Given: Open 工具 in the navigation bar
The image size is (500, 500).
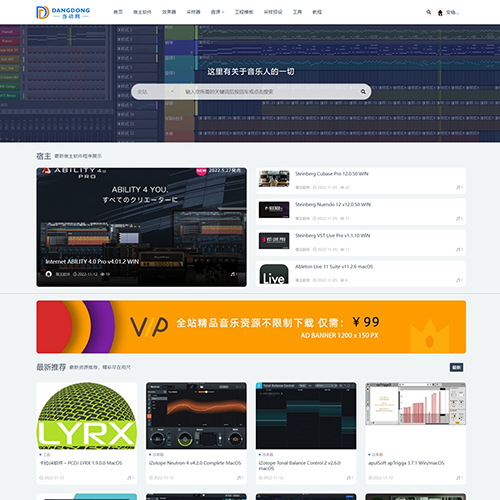Looking at the screenshot, I should click(297, 12).
